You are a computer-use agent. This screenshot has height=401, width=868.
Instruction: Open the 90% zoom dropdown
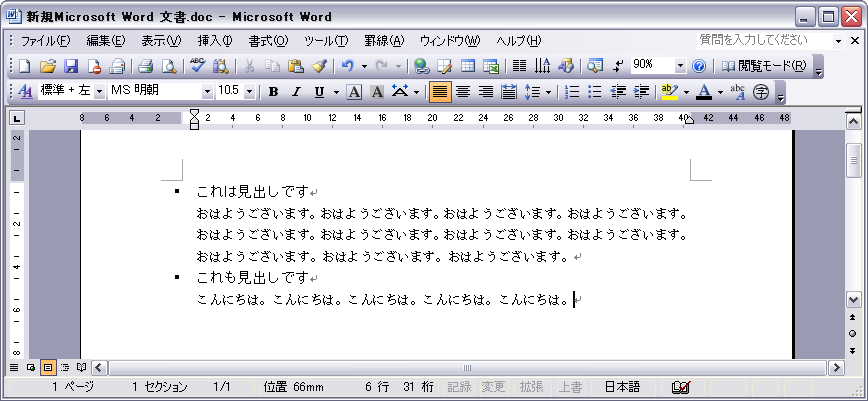(x=680, y=66)
